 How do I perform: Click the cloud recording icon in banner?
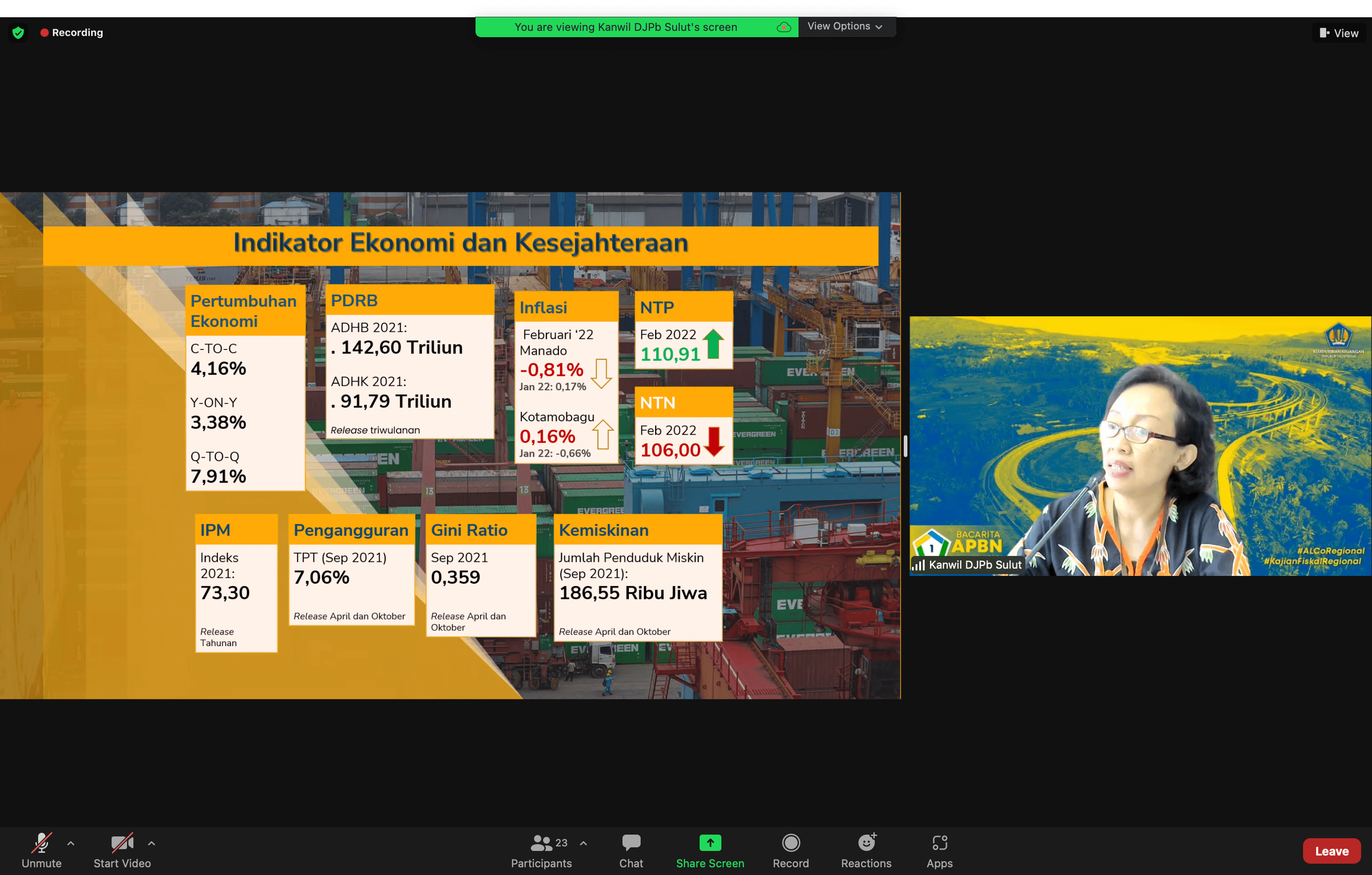[784, 27]
